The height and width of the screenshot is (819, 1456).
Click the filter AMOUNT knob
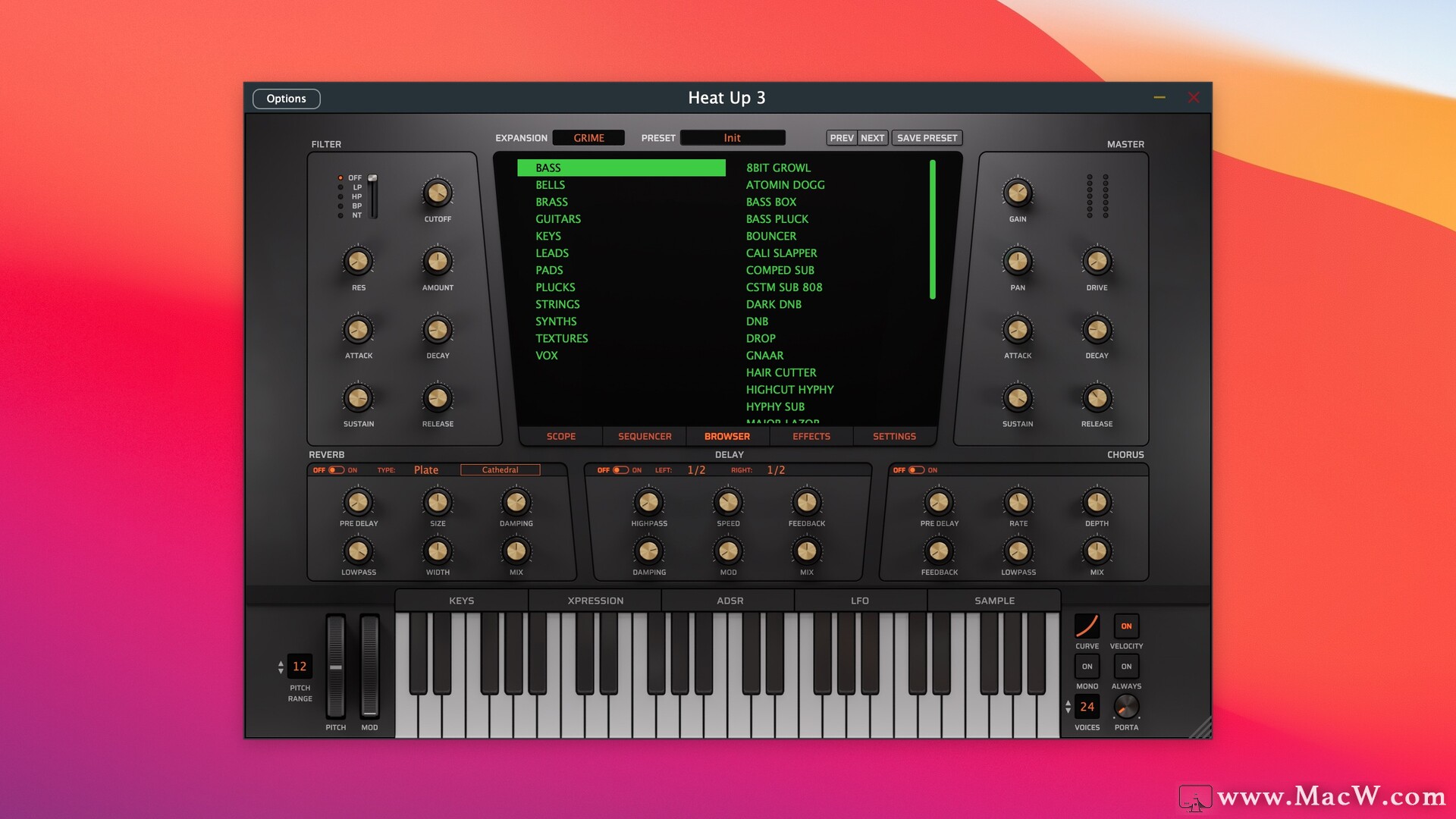pyautogui.click(x=438, y=262)
